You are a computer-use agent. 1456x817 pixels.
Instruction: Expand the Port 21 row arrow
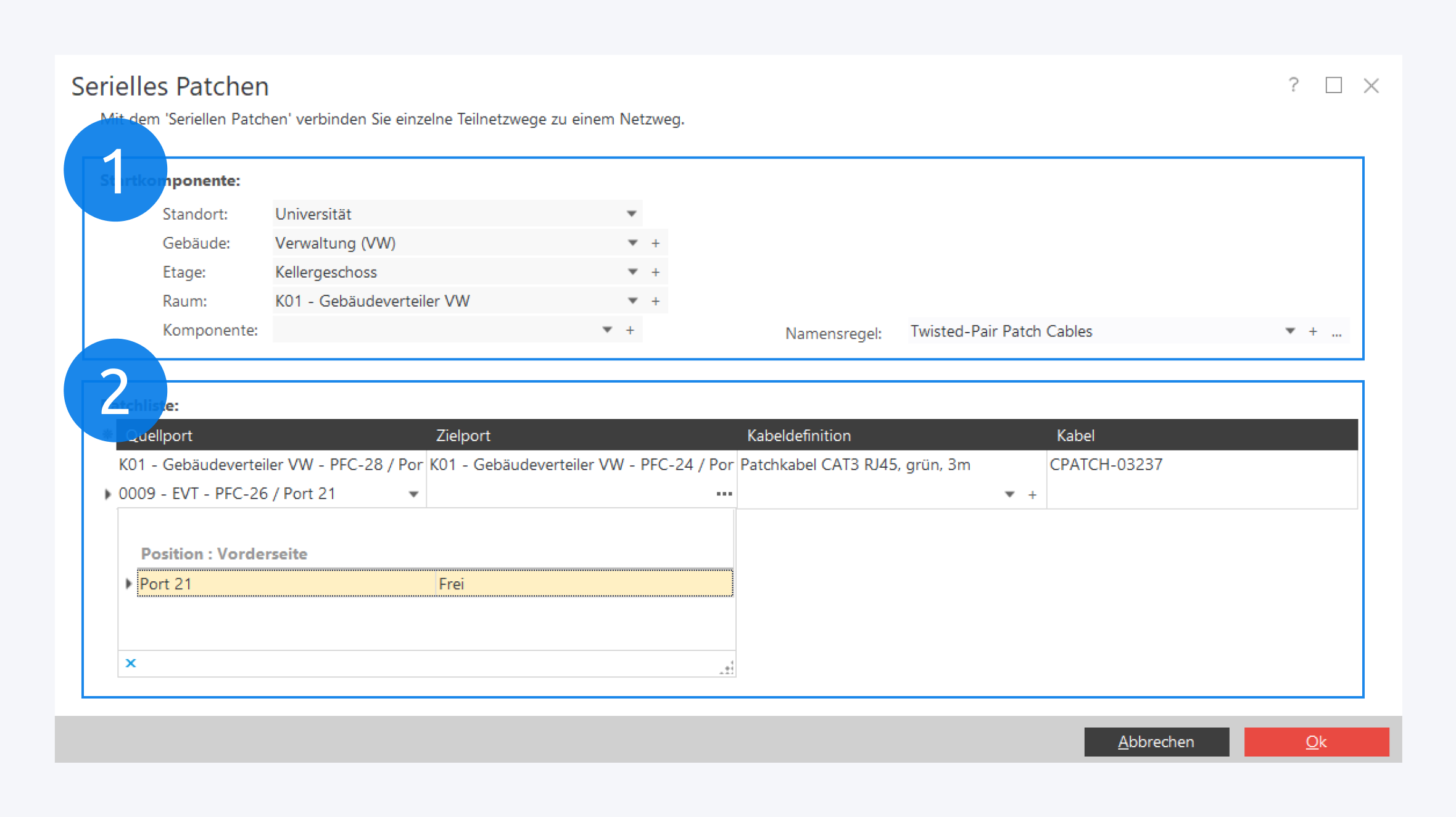click(x=128, y=584)
